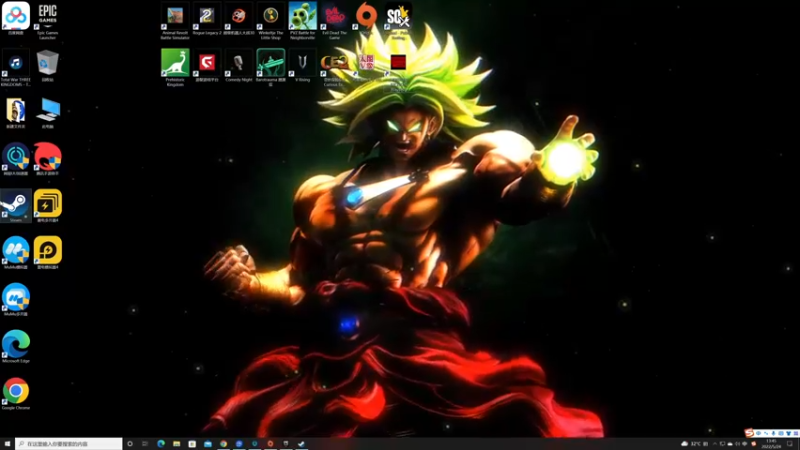Open Cortana circle on the taskbar
Screen dimensions: 800x450
[130, 444]
